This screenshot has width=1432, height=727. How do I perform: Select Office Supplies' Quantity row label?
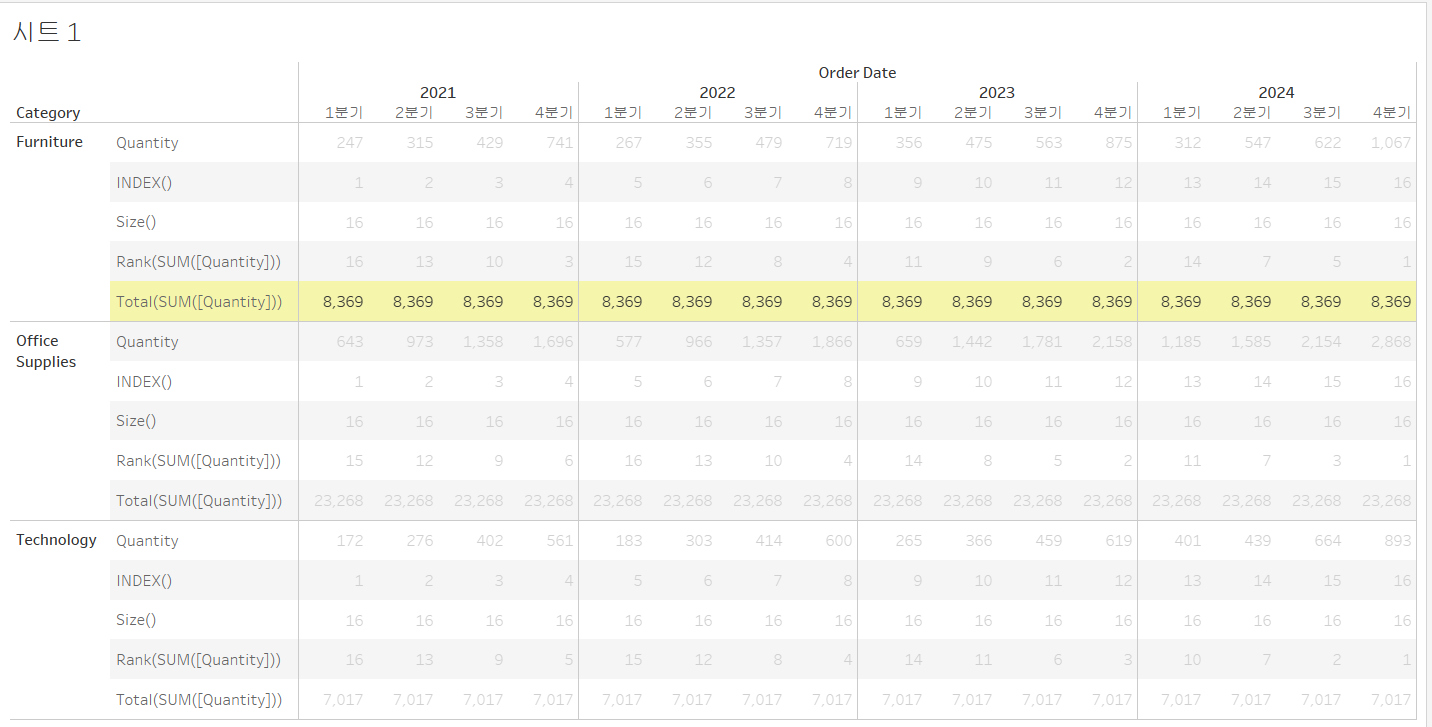(x=147, y=341)
